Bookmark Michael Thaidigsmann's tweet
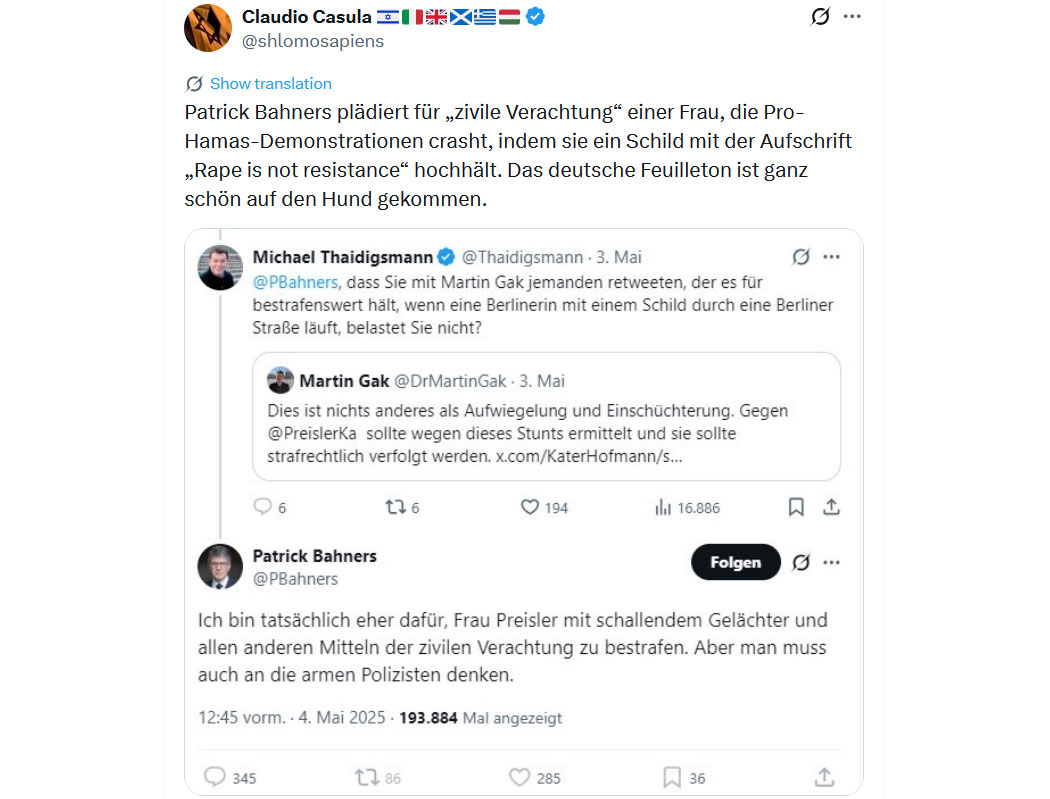The height and width of the screenshot is (799, 1050). (796, 507)
